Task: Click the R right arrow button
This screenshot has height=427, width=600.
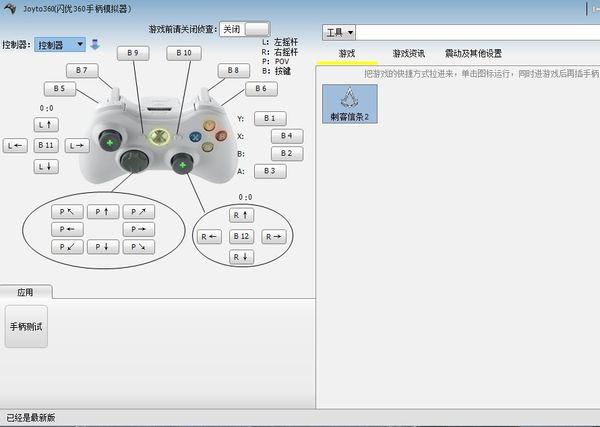Action: pyautogui.click(x=274, y=237)
